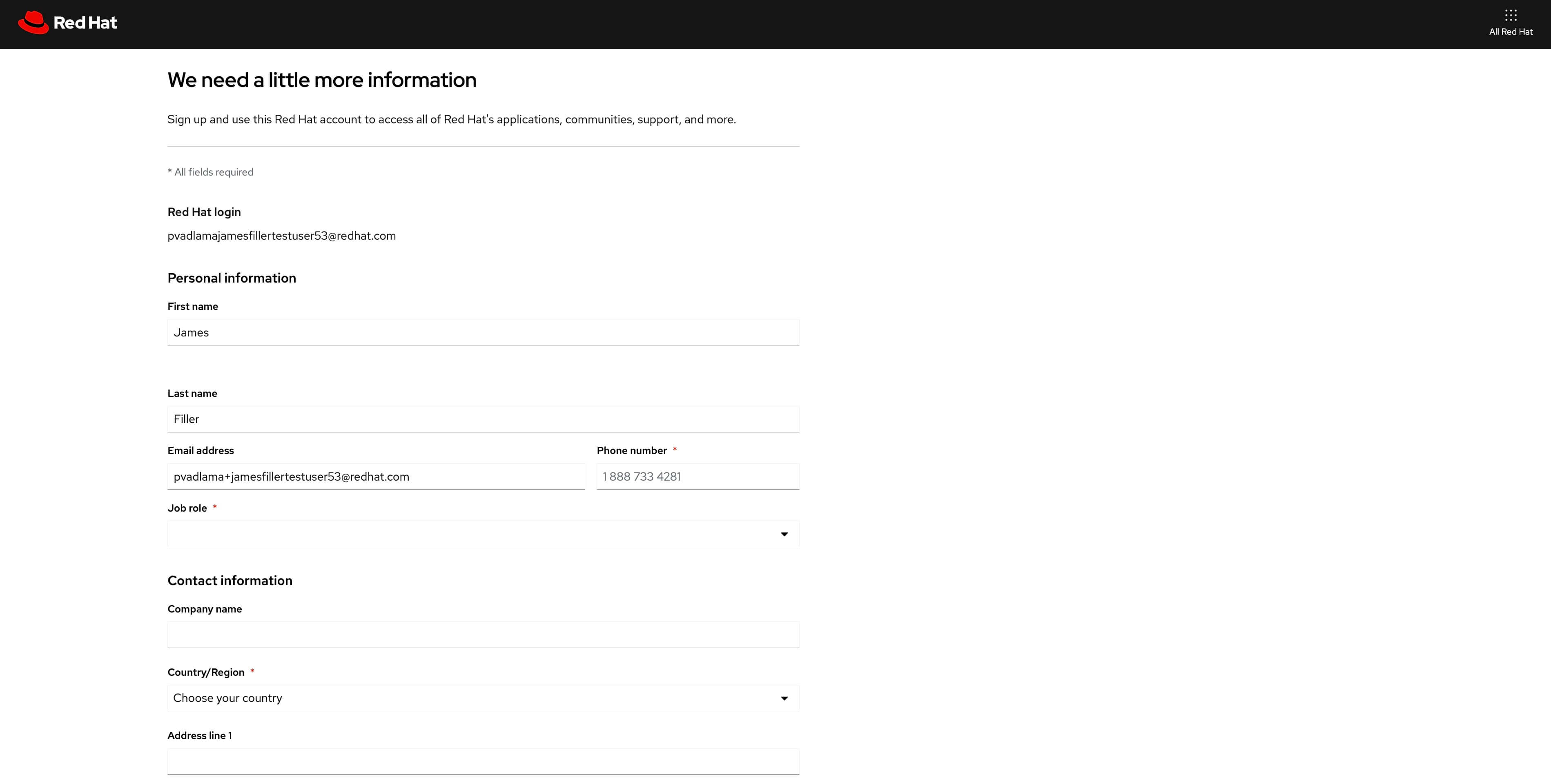Click the Address line 1 input
This screenshot has height=784, width=1551.
point(483,761)
